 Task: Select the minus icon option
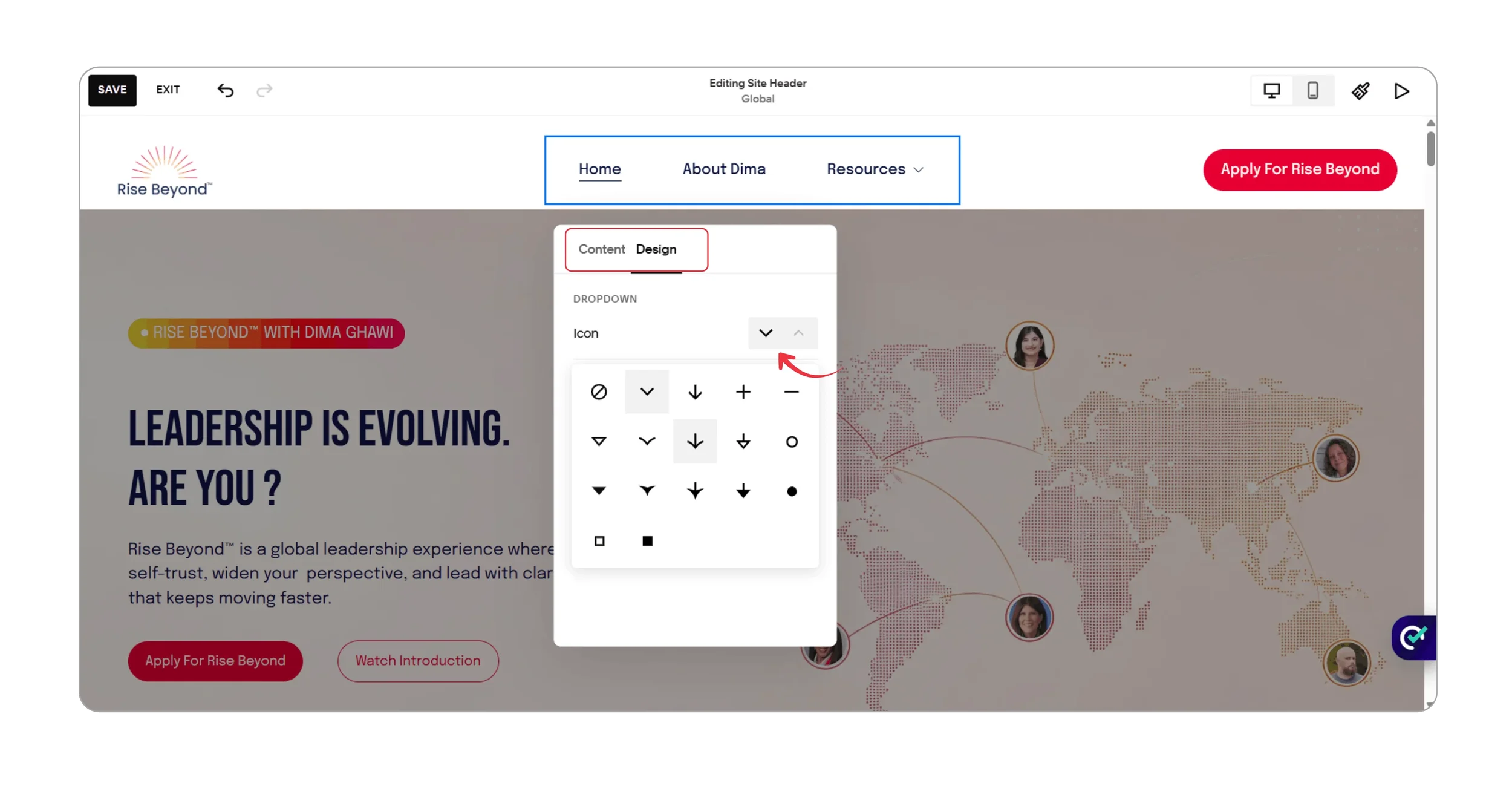click(x=791, y=392)
